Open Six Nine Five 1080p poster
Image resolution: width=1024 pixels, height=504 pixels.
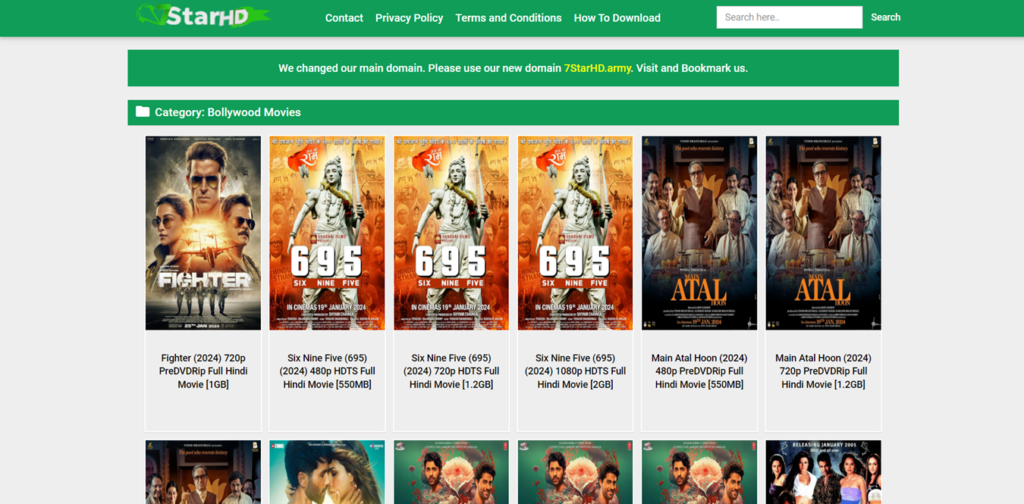(575, 233)
